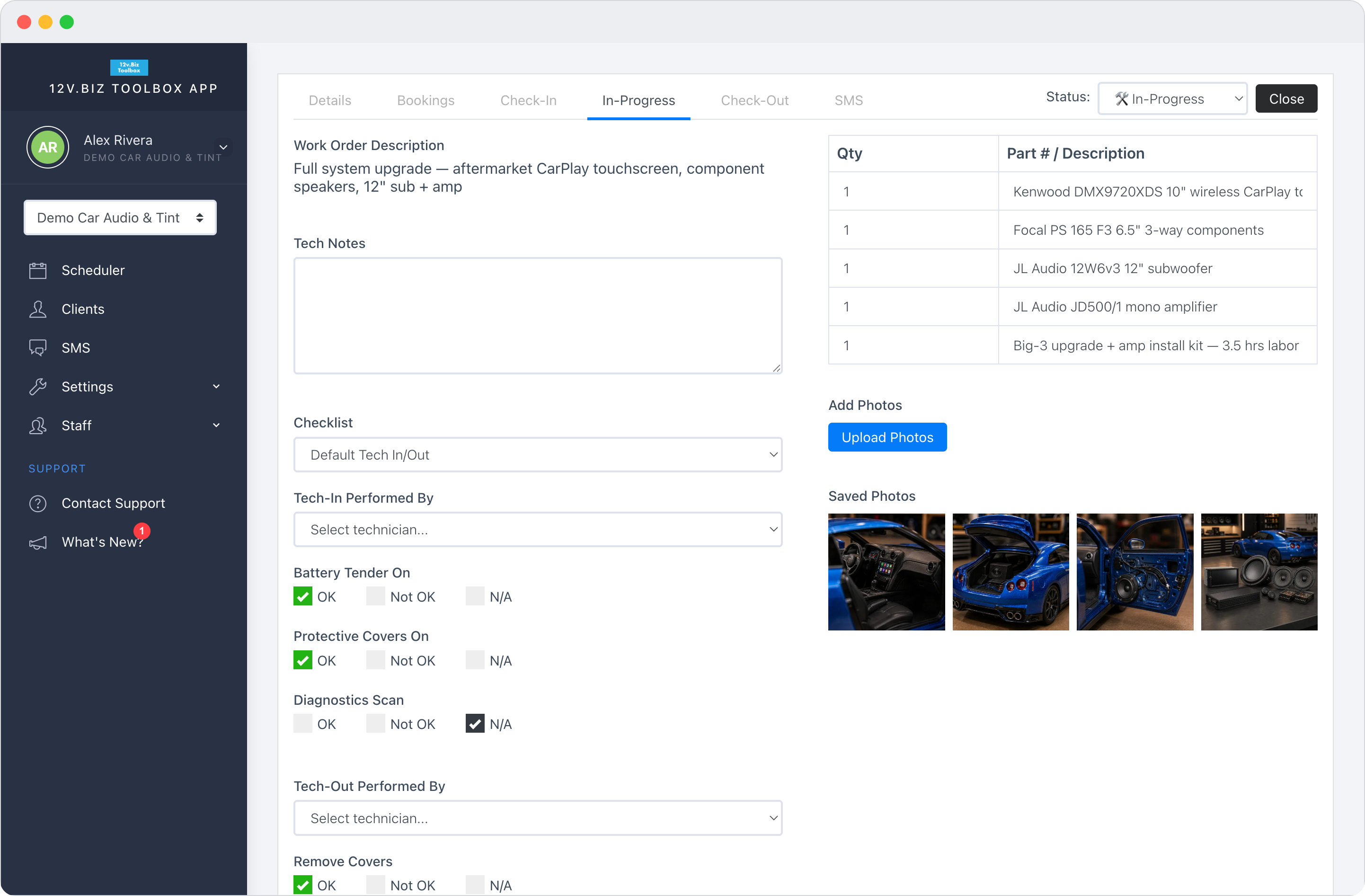The image size is (1365, 896).
Task: Open the Checklist Default Tech In/Out dropdown
Action: (x=538, y=455)
